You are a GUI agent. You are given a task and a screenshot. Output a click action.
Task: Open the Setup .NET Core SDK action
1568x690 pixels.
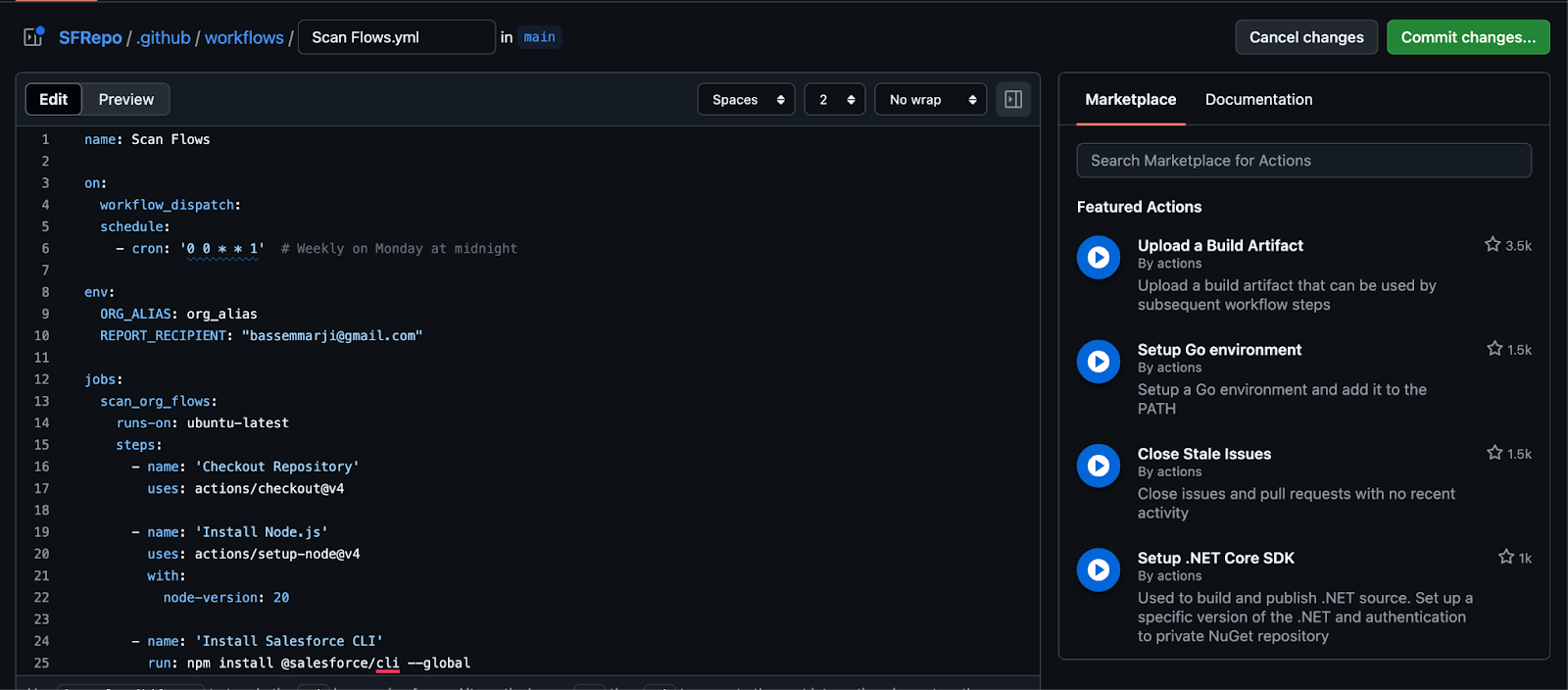[1216, 558]
